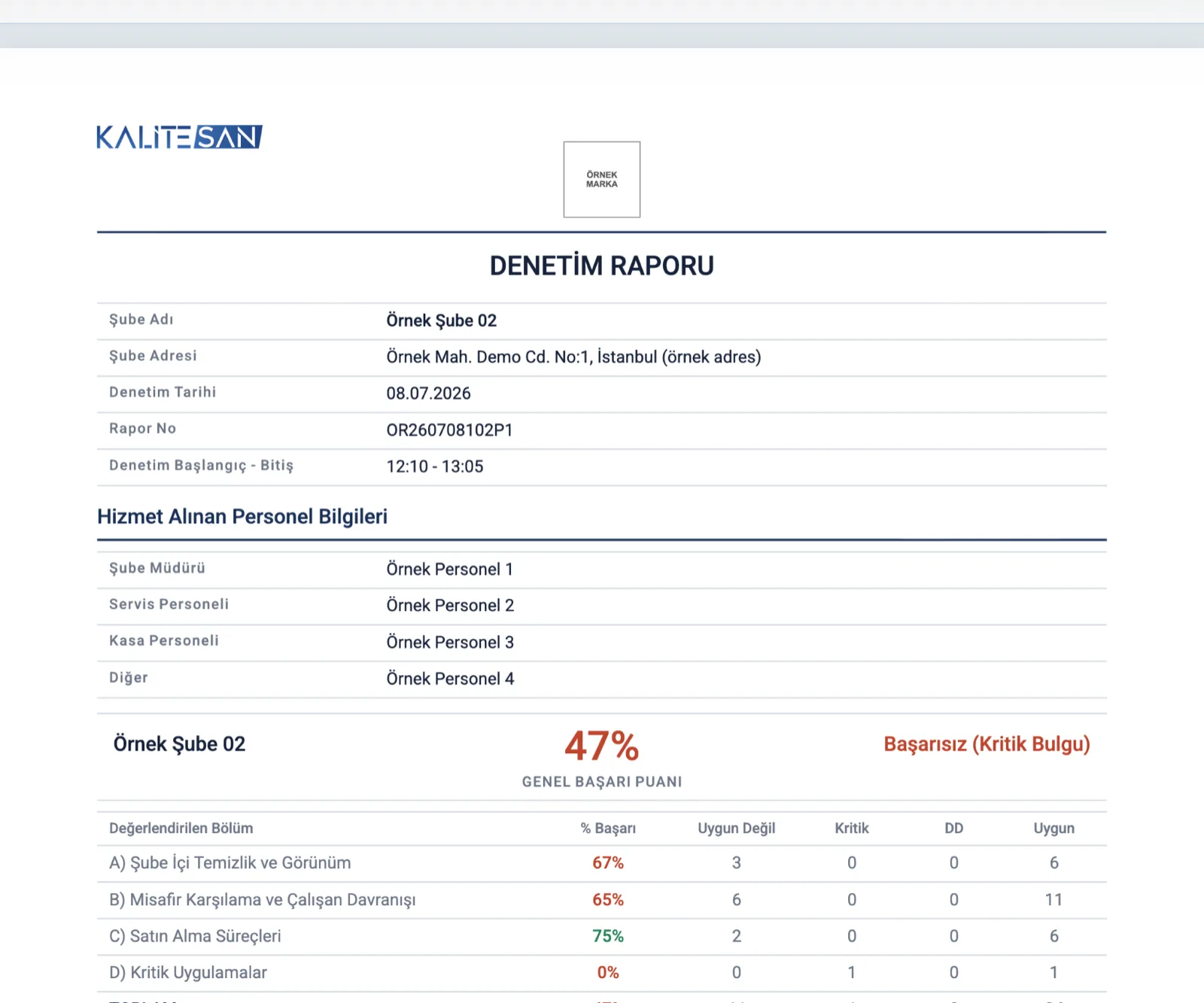Viewport: 1204px width, 1003px height.
Task: Select Örnek Personel 2 in Servis Personeli row
Action: pos(450,606)
